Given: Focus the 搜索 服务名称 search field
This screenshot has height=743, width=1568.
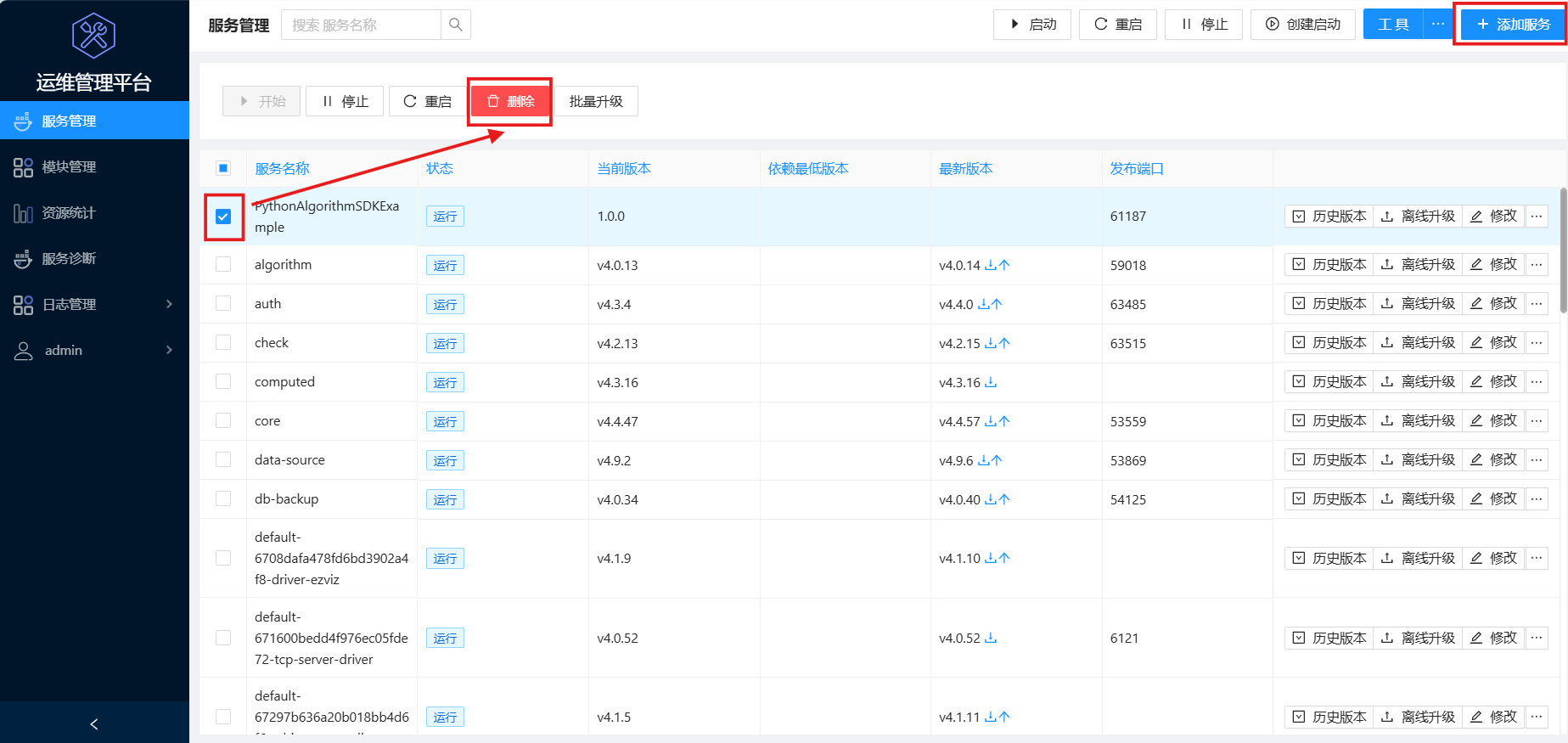Looking at the screenshot, I should point(362,25).
